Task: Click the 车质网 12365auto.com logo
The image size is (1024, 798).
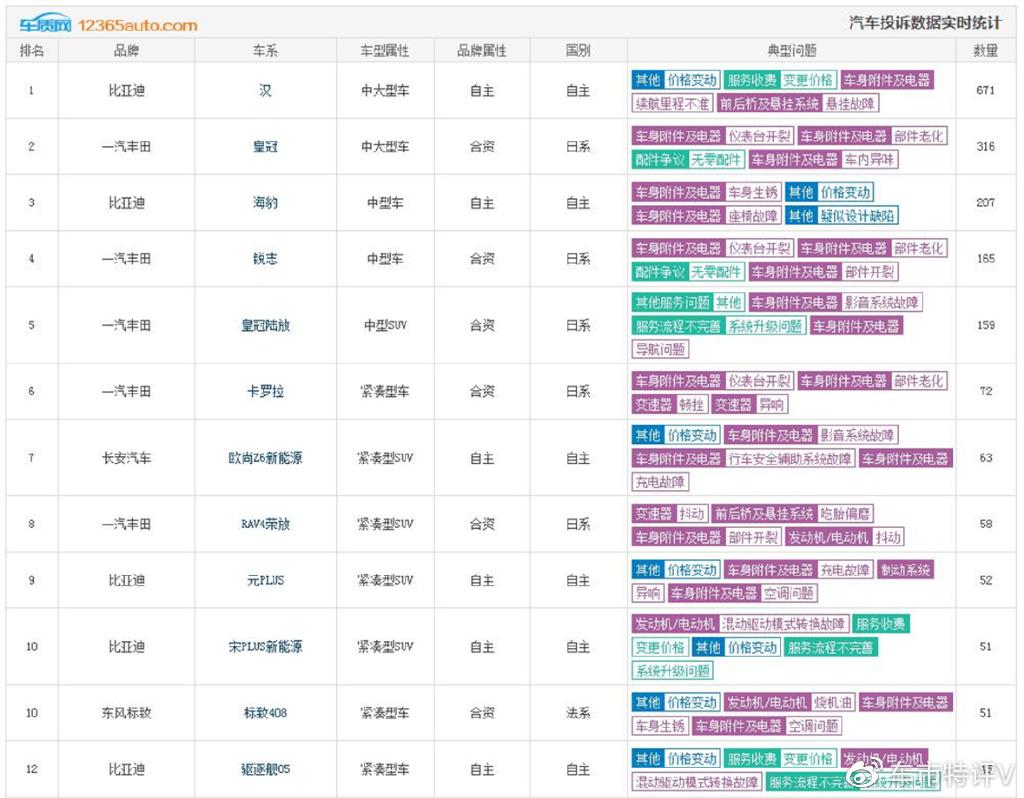Action: (x=108, y=25)
